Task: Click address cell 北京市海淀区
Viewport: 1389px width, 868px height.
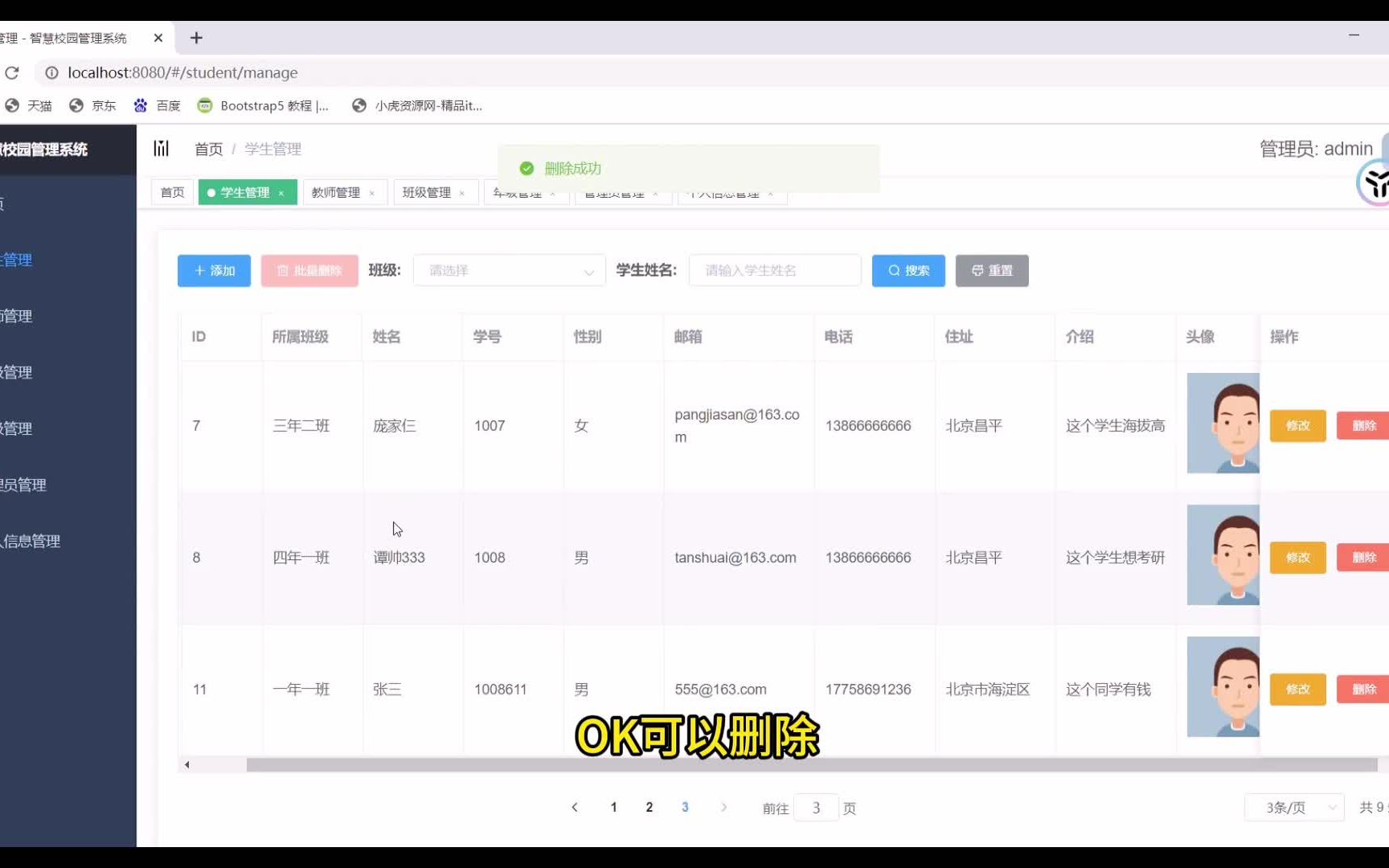Action: (x=987, y=689)
